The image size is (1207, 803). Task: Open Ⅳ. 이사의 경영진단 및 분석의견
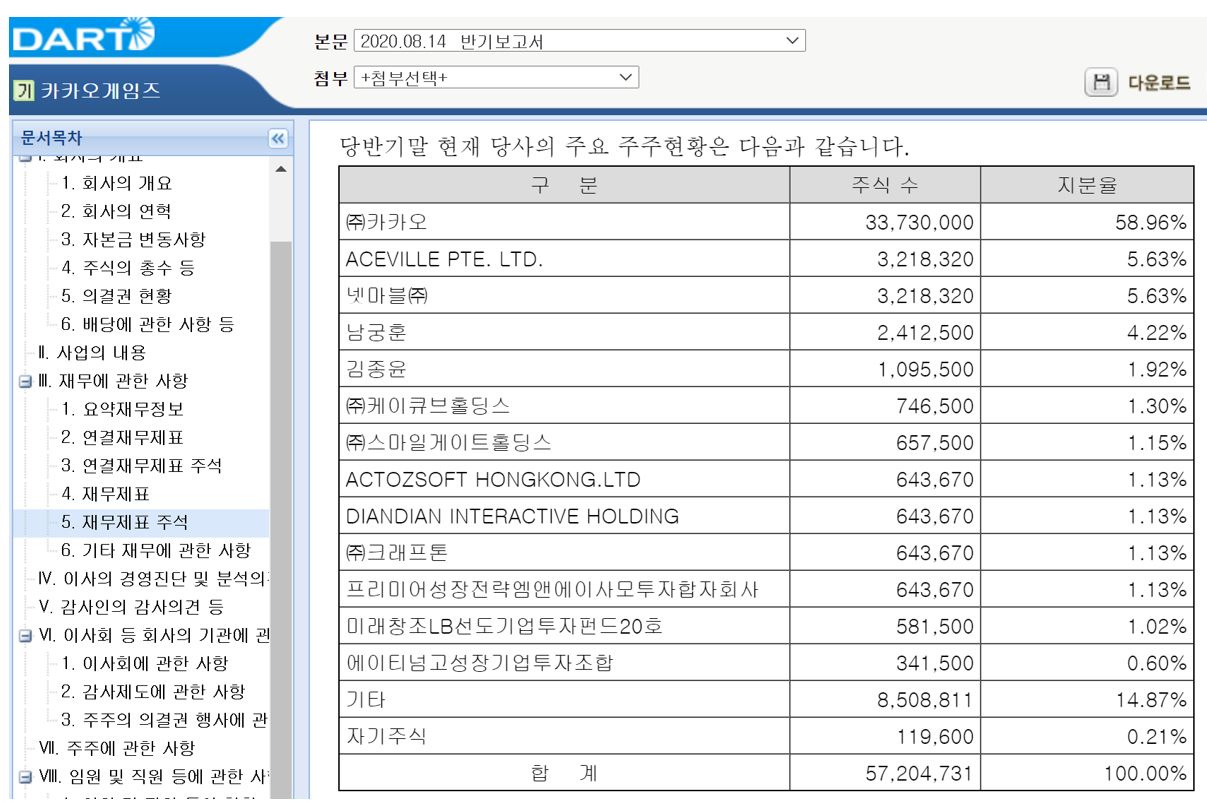coord(153,578)
